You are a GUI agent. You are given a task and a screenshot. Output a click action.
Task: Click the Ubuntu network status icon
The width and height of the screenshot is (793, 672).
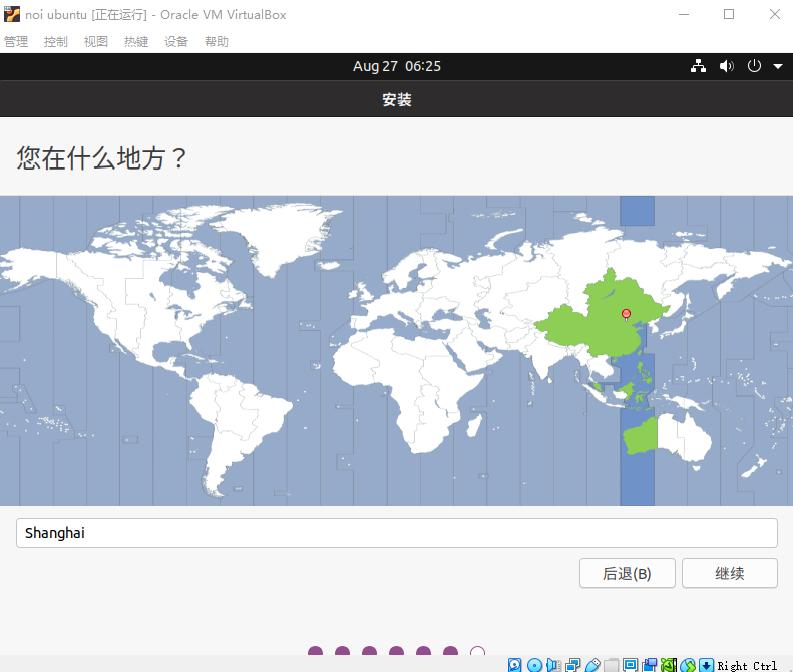click(x=698, y=66)
